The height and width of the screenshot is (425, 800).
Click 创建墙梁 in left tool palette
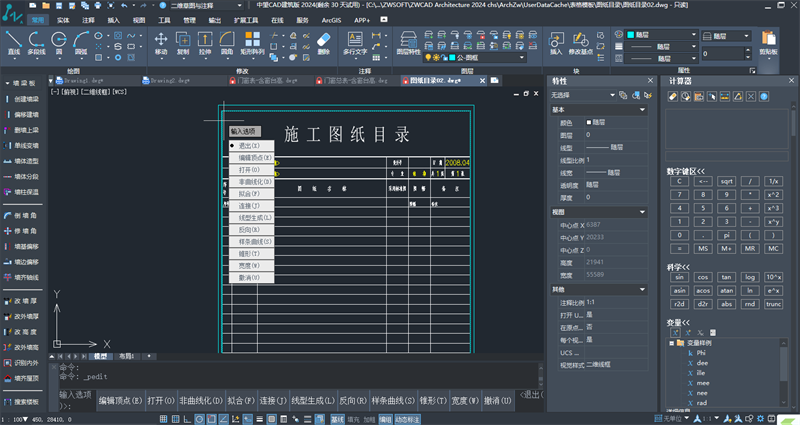coord(22,99)
